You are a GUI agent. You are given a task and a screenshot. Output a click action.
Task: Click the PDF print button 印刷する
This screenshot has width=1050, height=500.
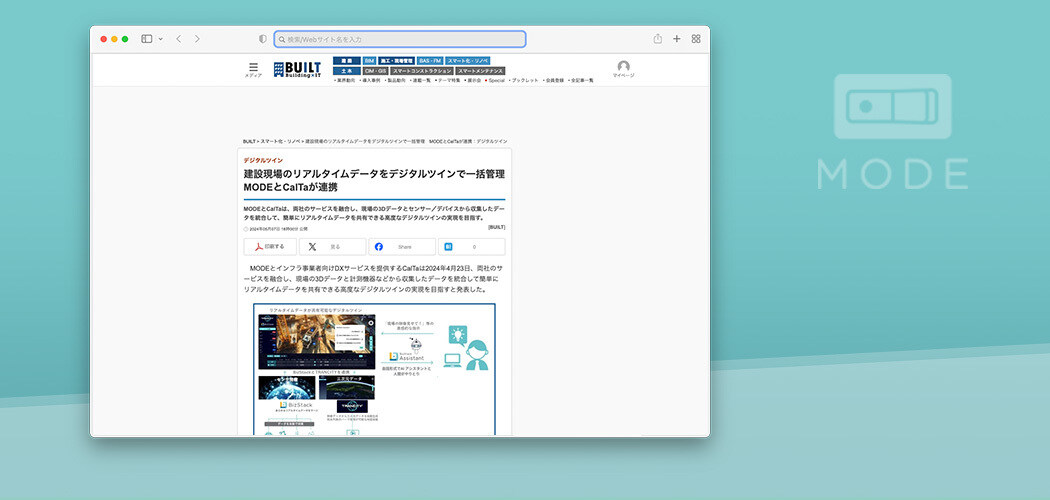[270, 246]
